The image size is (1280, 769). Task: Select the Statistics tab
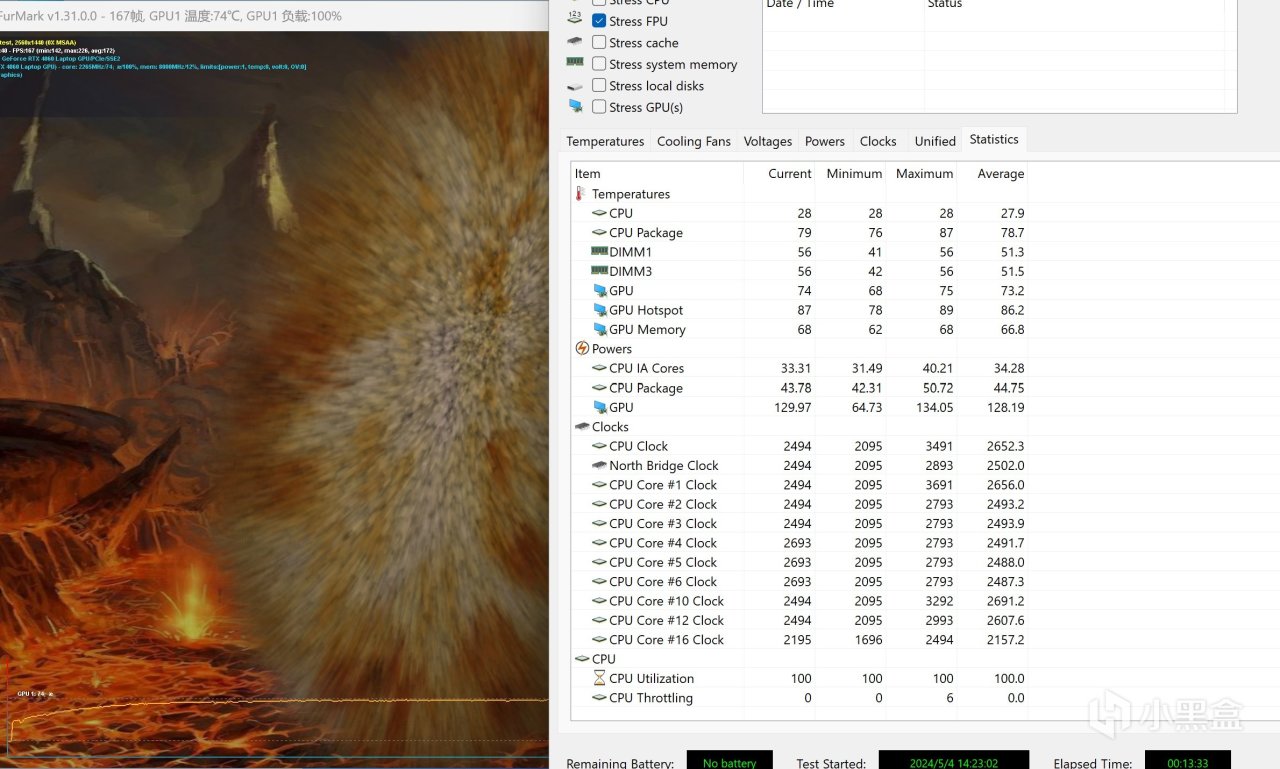(x=994, y=140)
